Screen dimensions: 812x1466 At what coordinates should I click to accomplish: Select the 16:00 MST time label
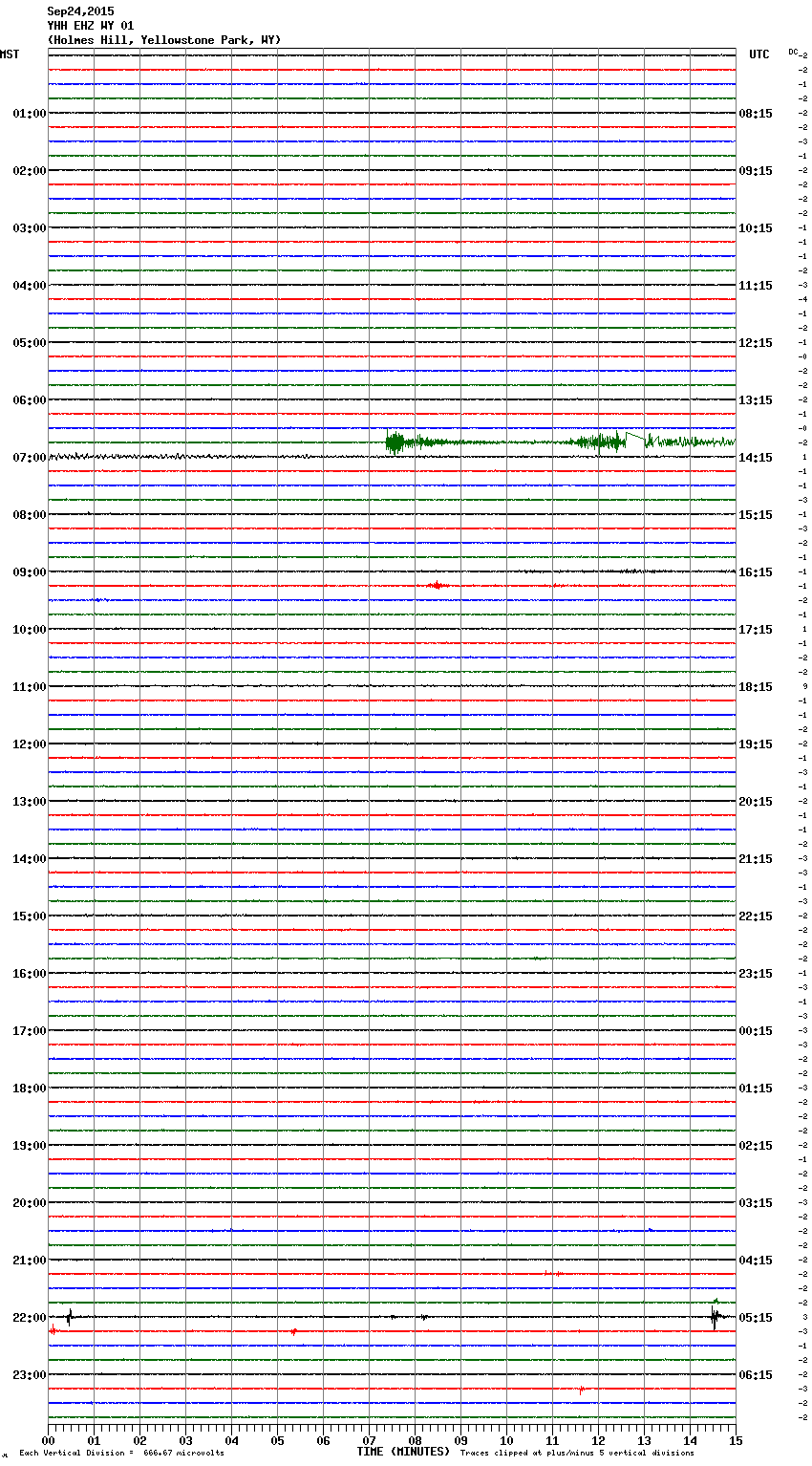(30, 974)
